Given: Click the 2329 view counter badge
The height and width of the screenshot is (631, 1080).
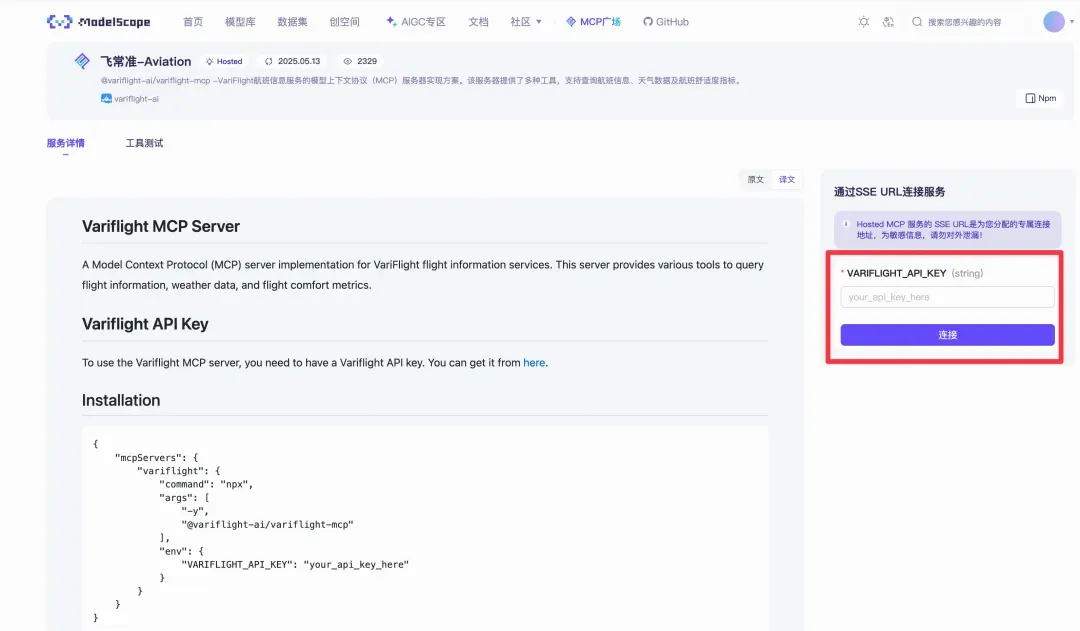Looking at the screenshot, I should point(359,61).
